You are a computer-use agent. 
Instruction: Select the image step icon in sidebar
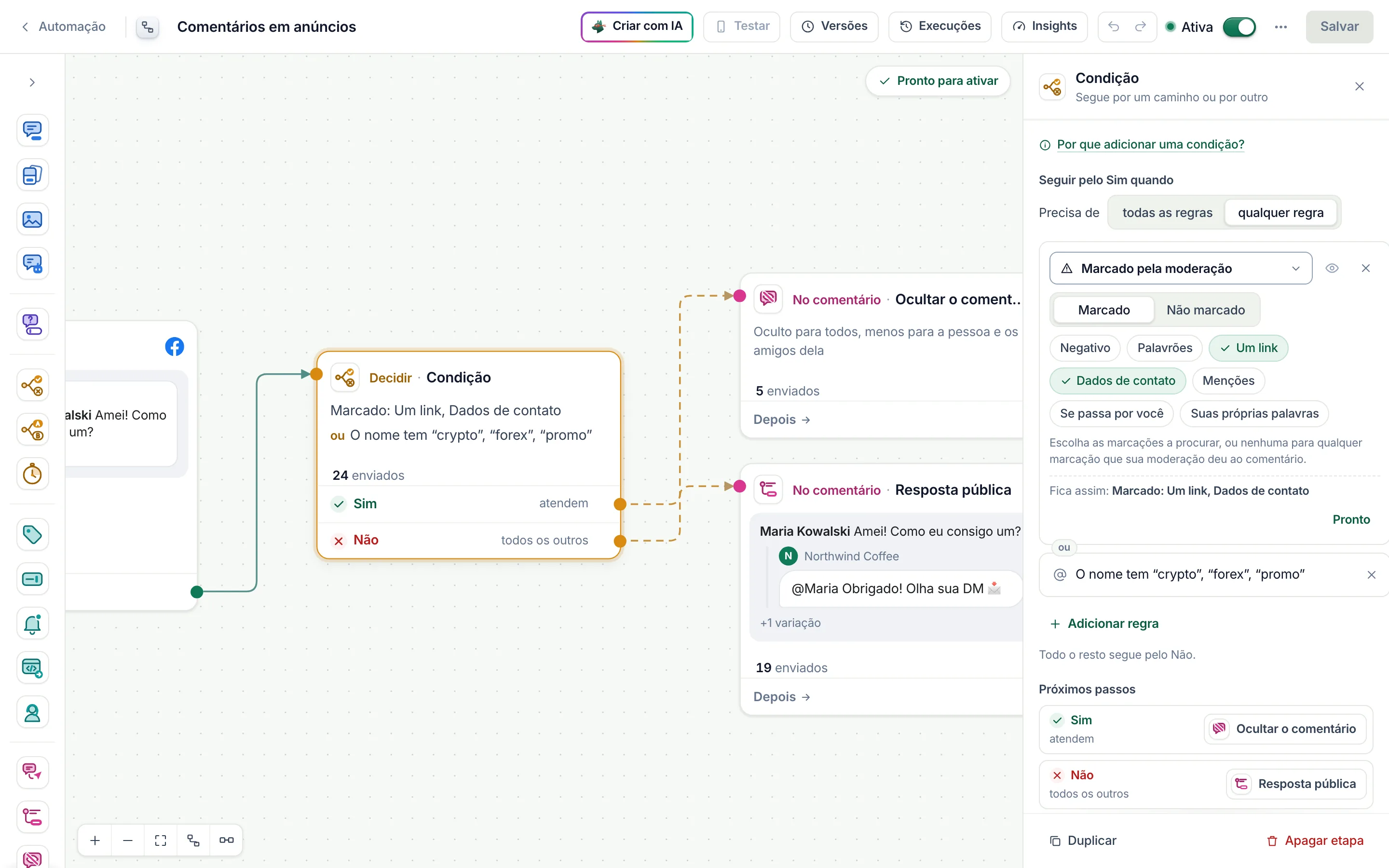point(32,219)
